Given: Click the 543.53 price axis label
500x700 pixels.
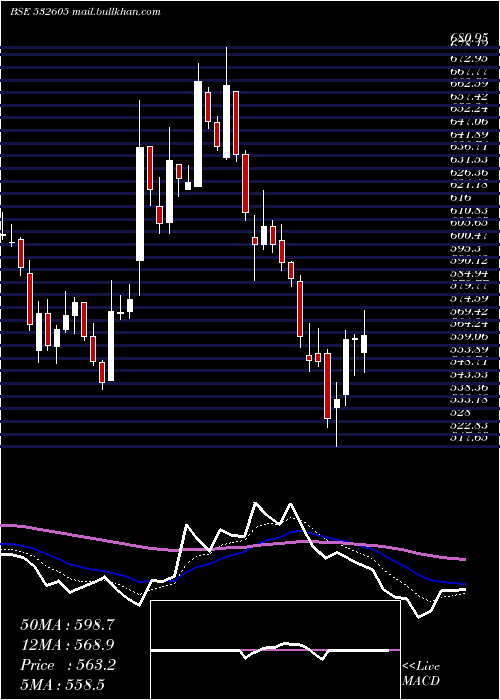Looking at the screenshot, I should pos(469,375).
